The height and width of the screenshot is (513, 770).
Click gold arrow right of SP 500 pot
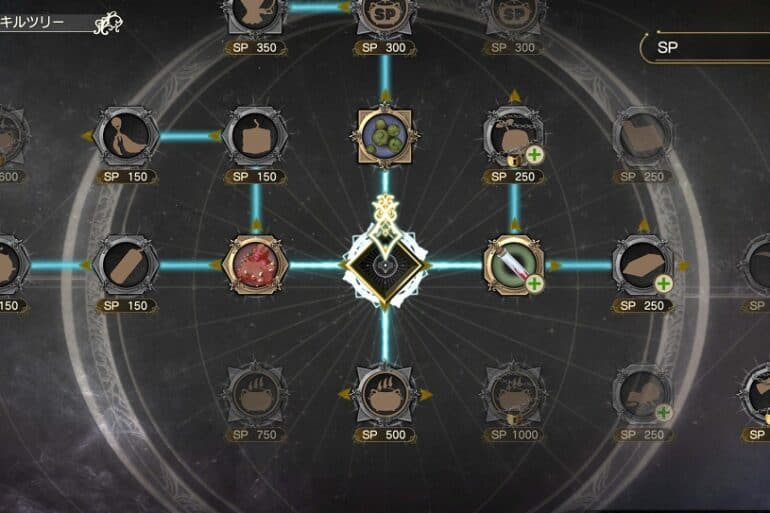[426, 394]
